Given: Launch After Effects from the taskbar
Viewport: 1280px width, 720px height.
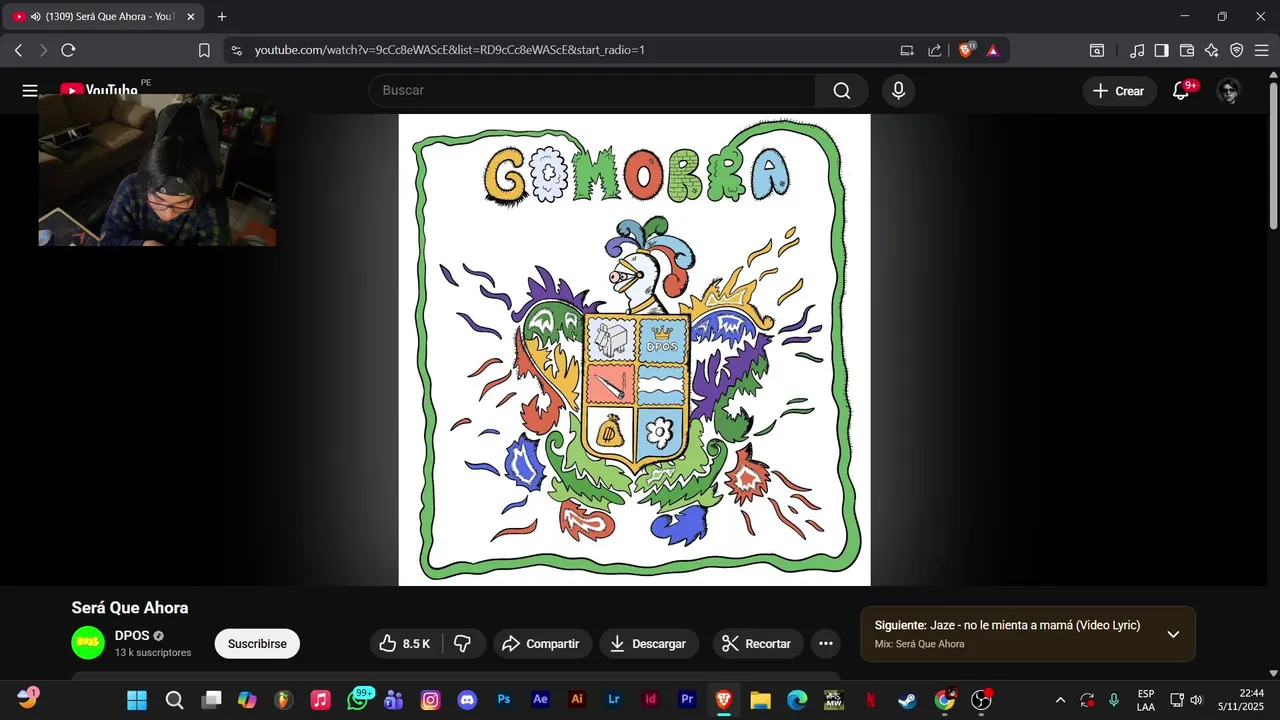Looking at the screenshot, I should [x=541, y=700].
